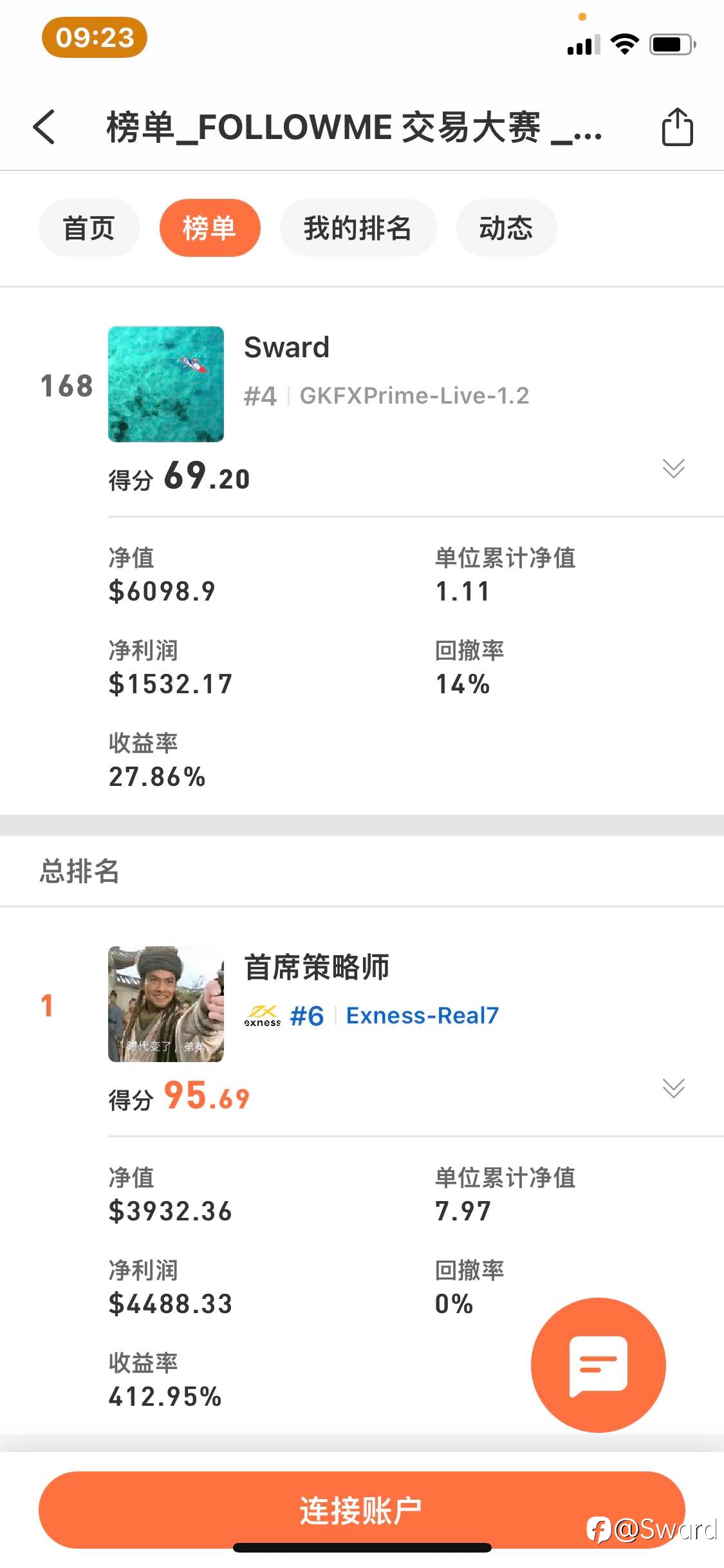Tap the Wi-Fi status icon

pos(624,44)
